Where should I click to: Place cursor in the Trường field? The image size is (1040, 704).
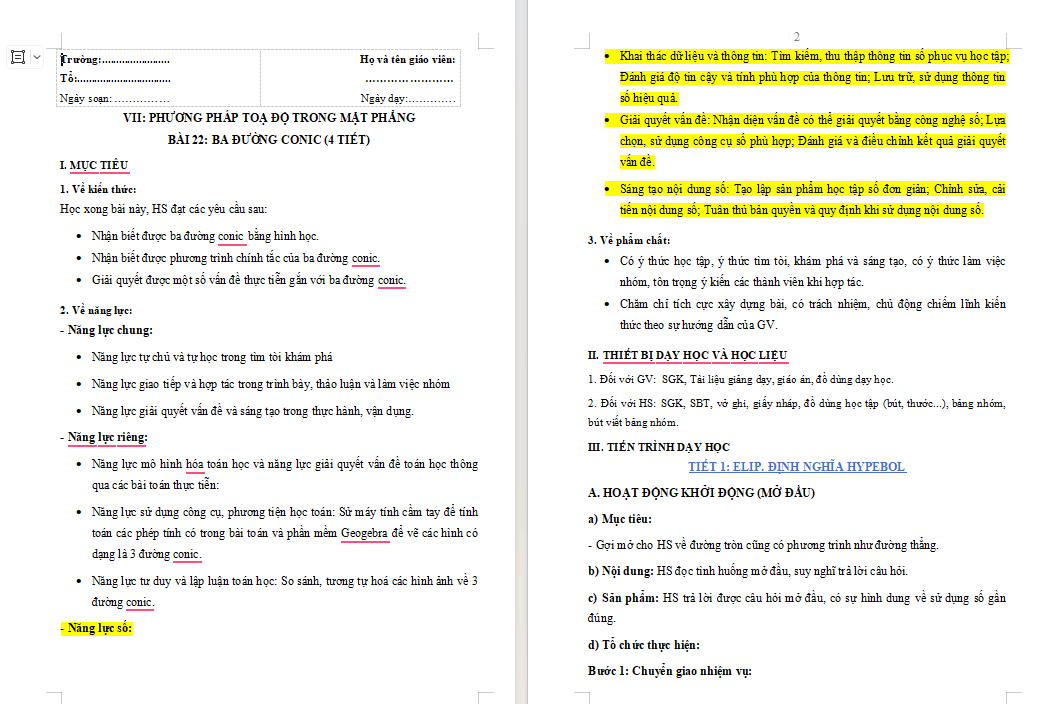point(115,60)
